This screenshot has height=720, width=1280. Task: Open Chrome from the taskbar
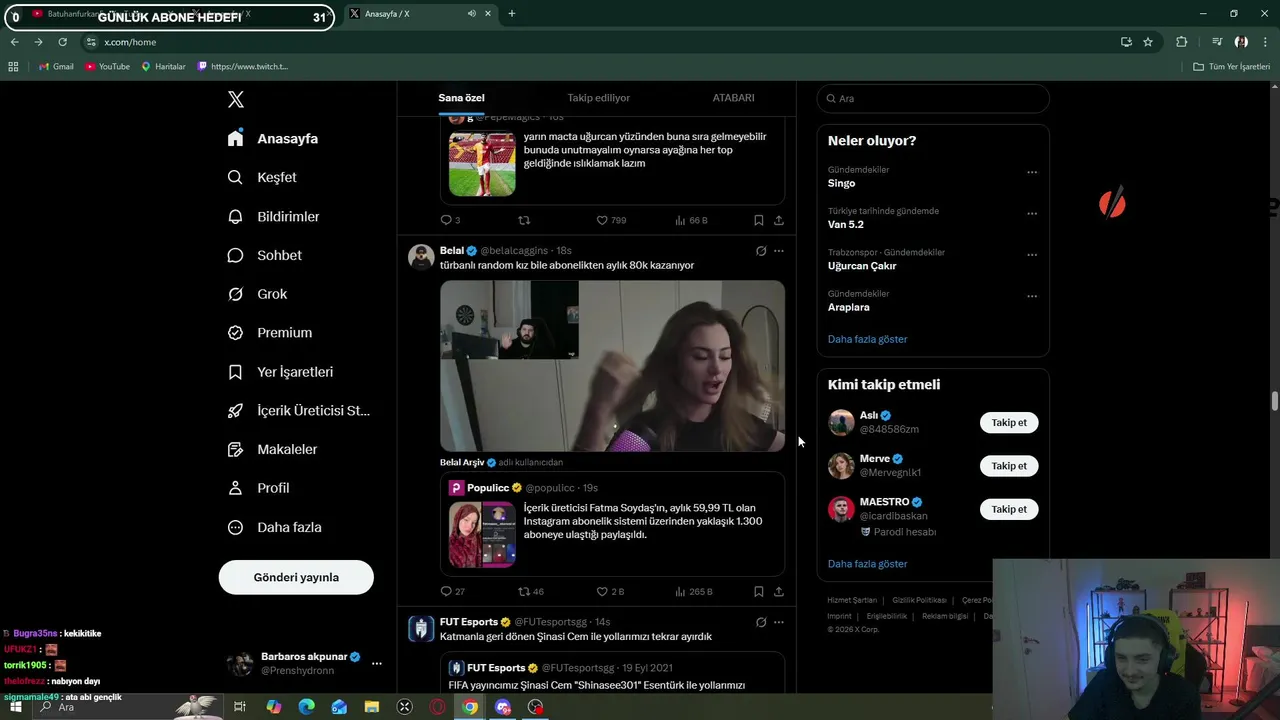470,707
